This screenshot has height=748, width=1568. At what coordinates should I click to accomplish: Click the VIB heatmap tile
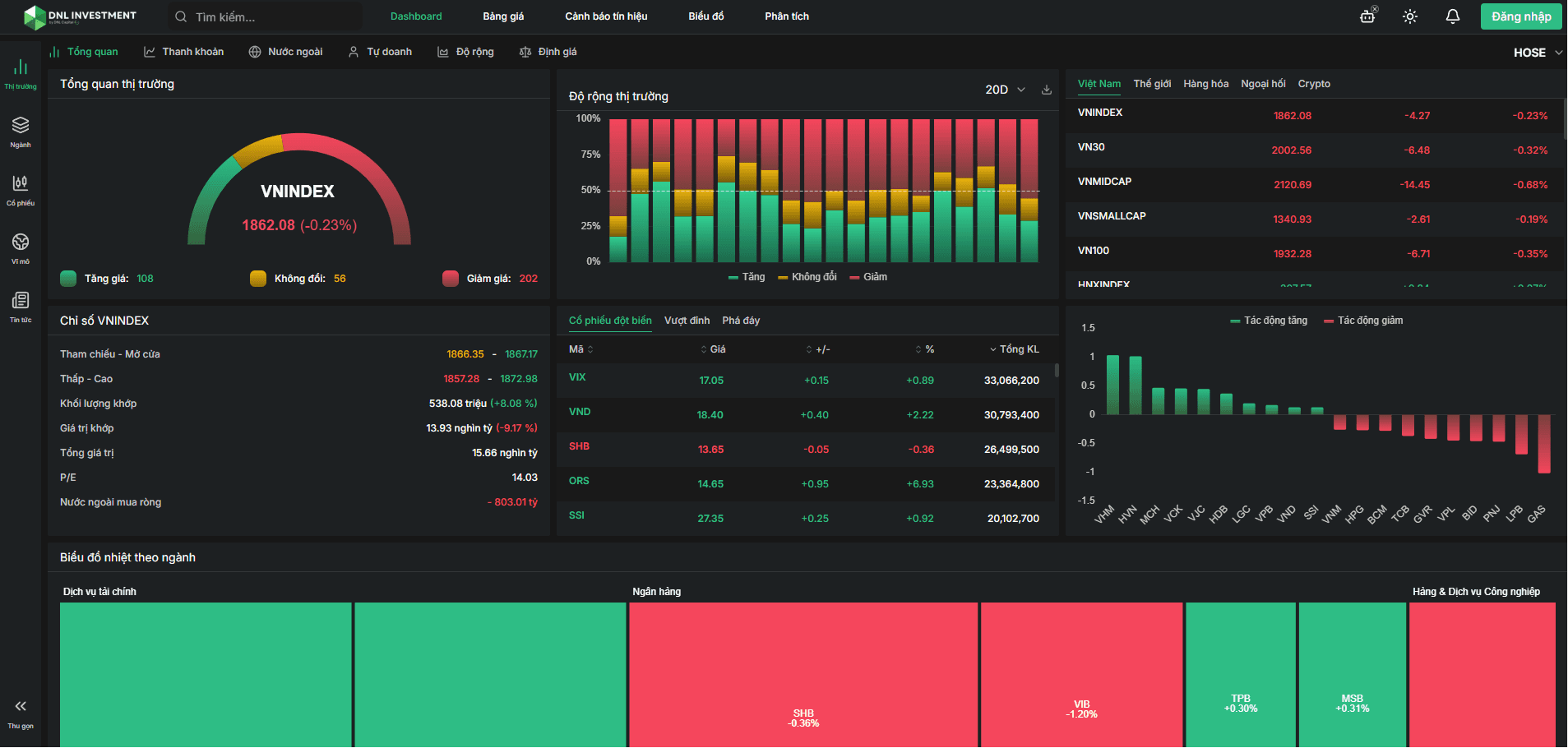click(1081, 675)
